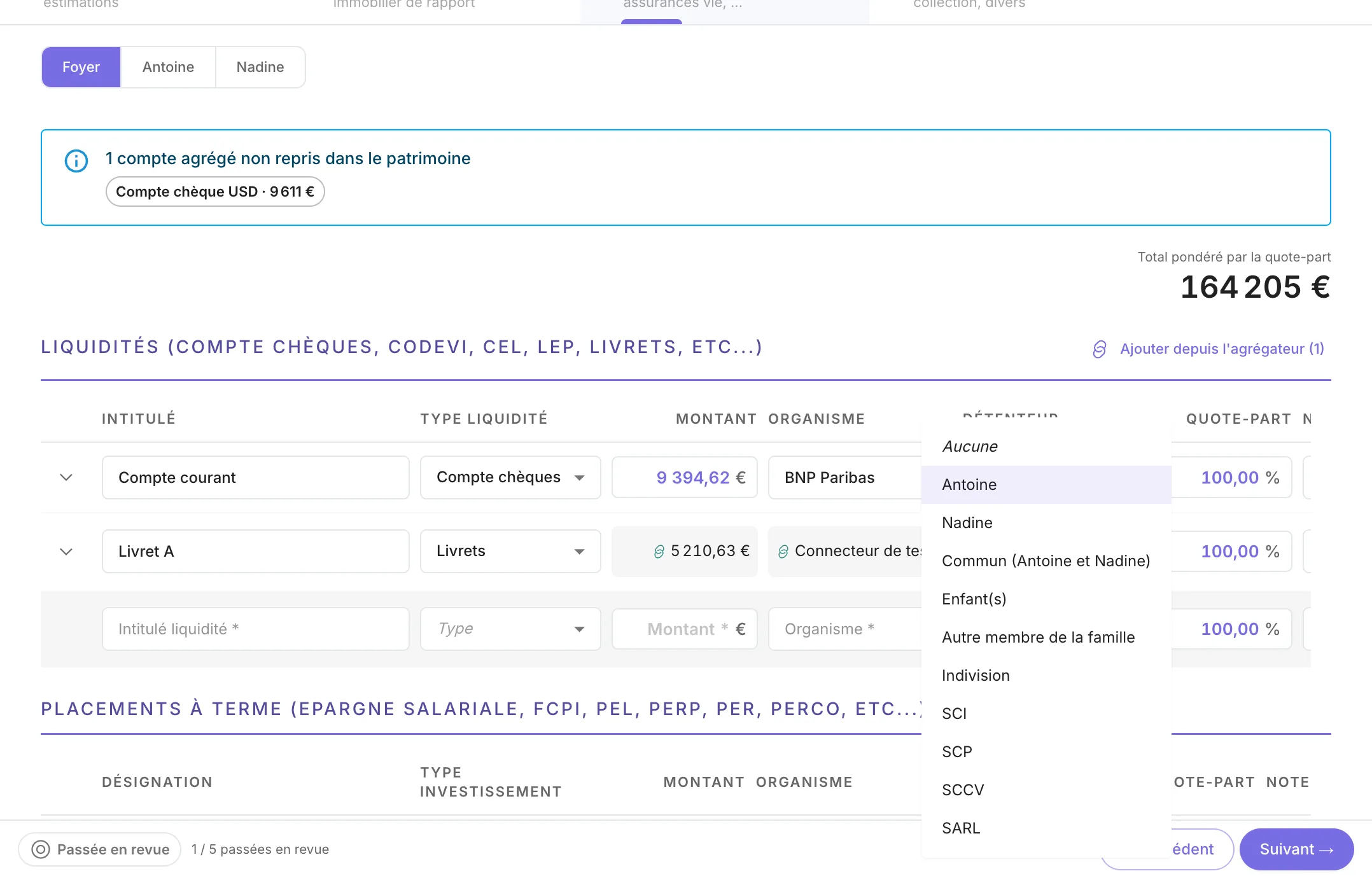Click the Suivant button
The width and height of the screenshot is (1372, 878).
pyautogui.click(x=1296, y=849)
